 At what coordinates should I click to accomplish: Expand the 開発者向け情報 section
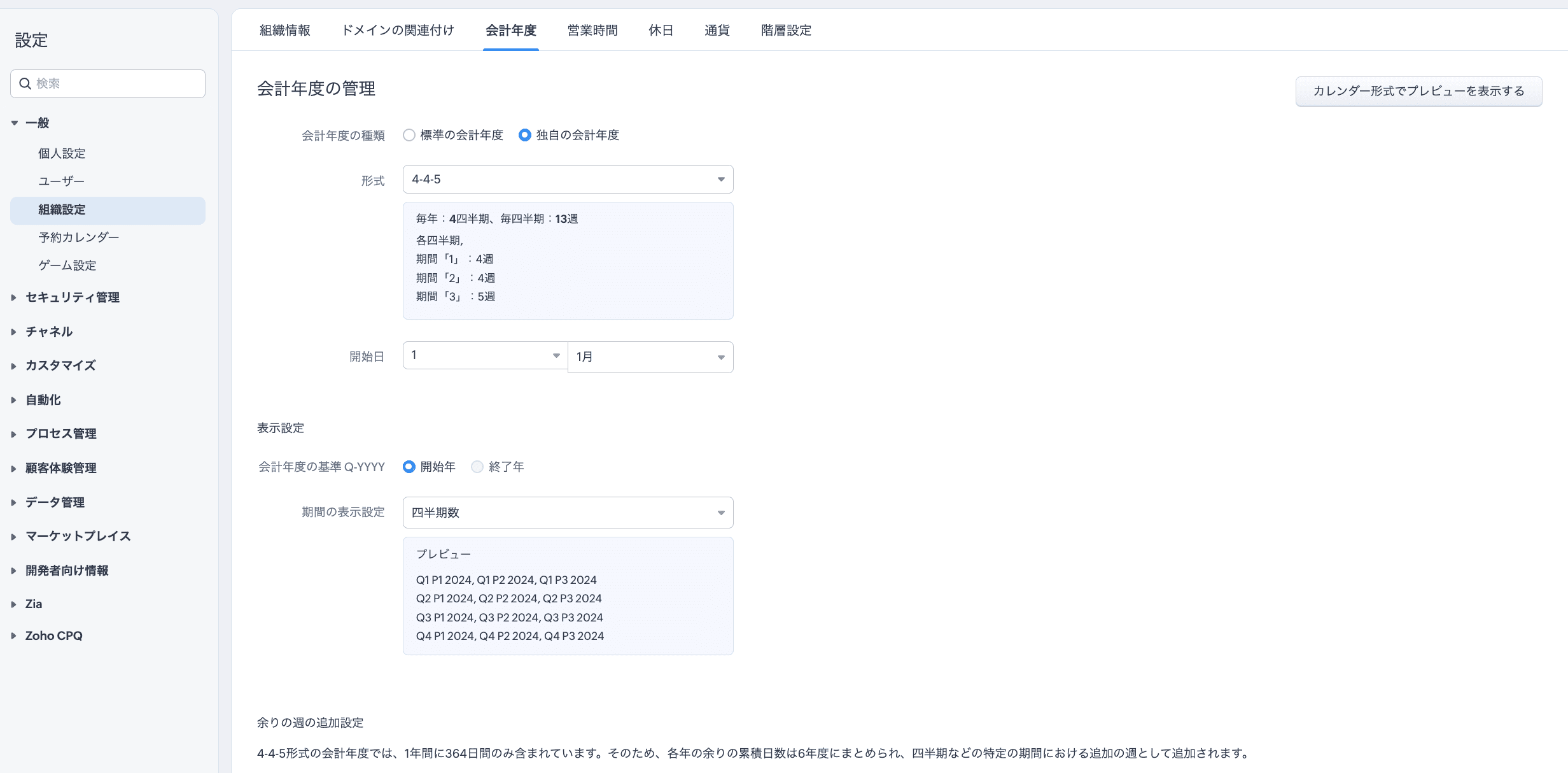pos(14,571)
